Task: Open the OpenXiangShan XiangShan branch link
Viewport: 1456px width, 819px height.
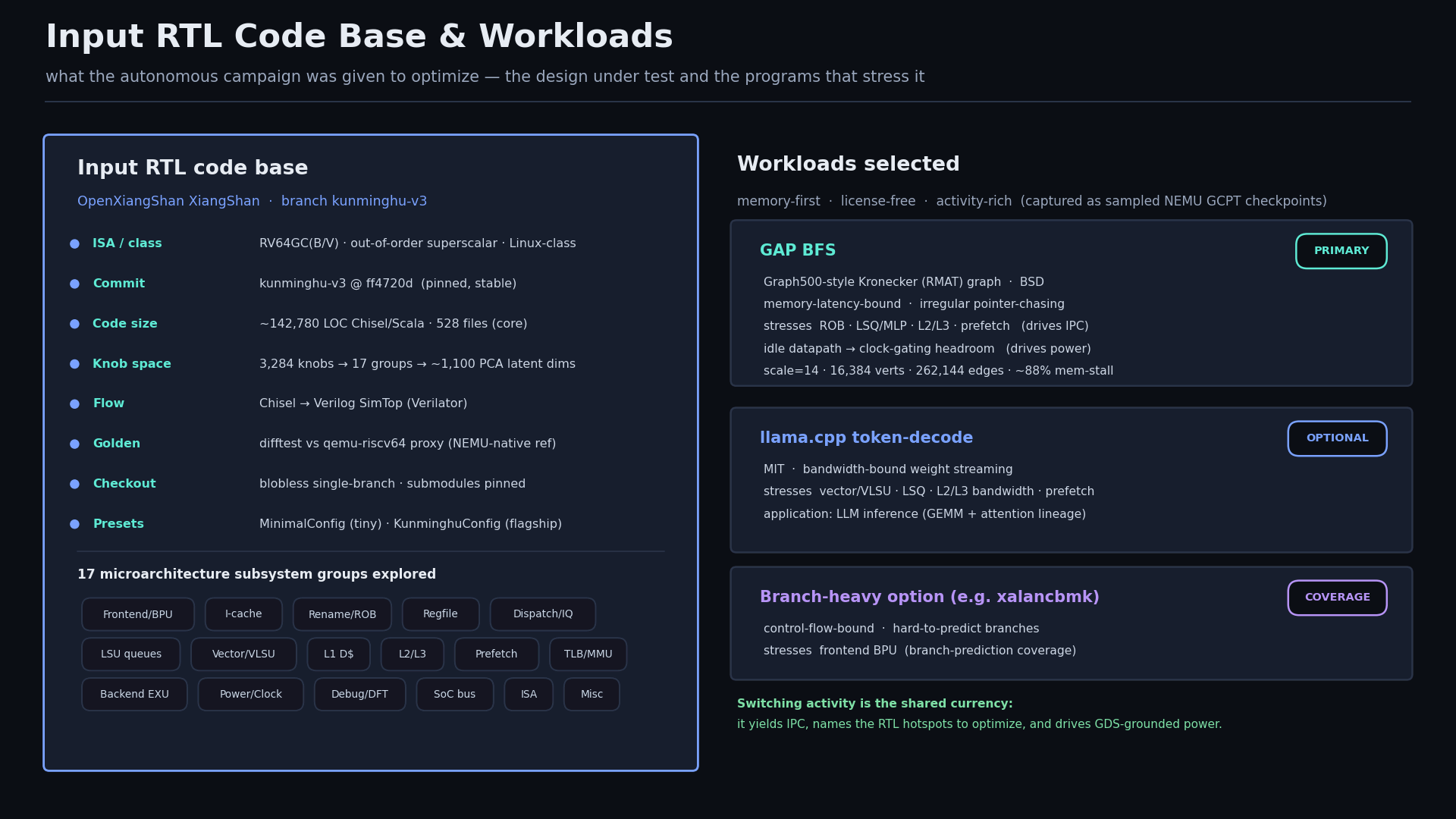Action: click(x=253, y=202)
